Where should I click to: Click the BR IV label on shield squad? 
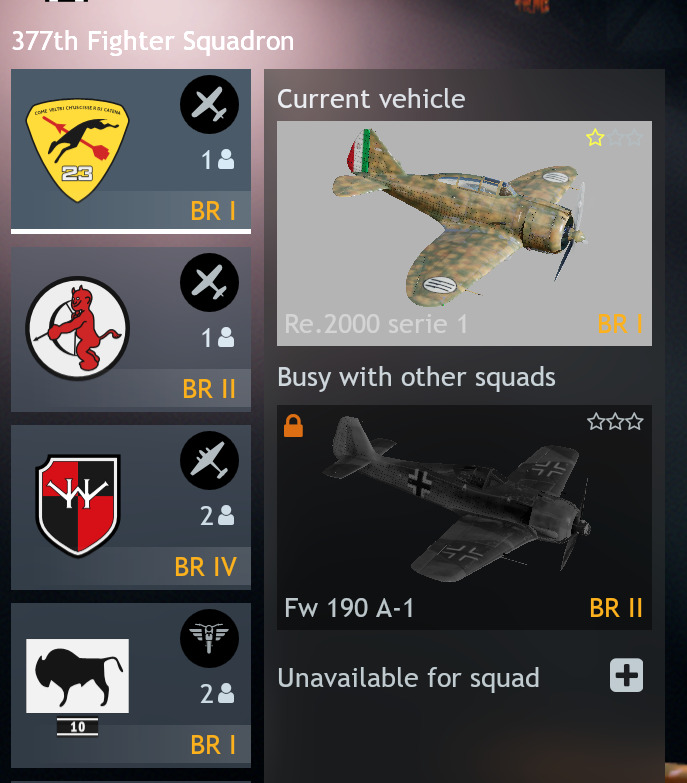(205, 567)
